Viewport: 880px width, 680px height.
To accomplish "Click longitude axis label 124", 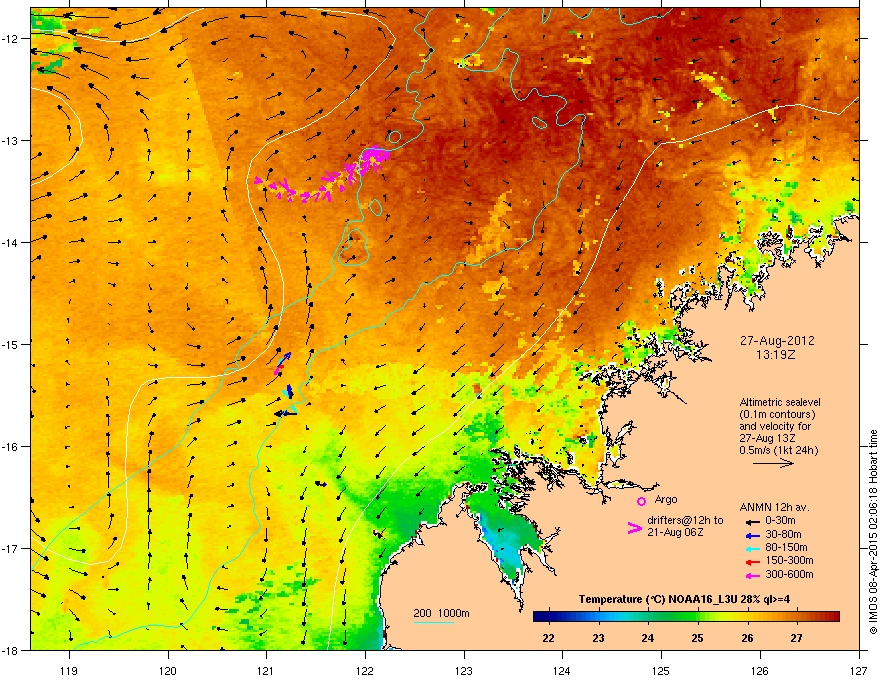I will tap(562, 670).
